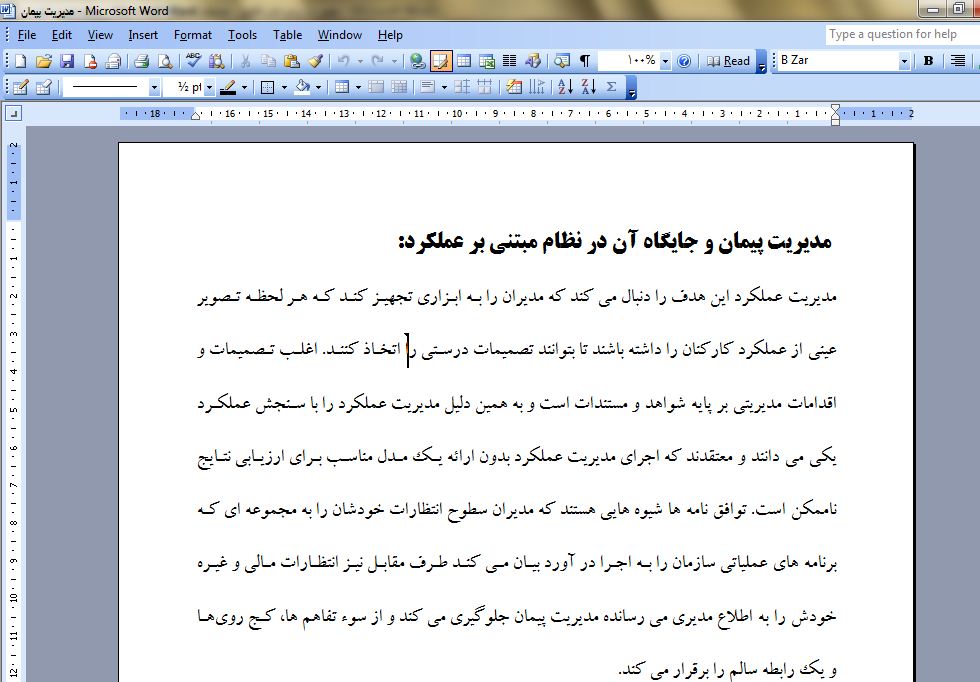Screen dimensions: 980x682
Task: Open the Format menu
Action: (192, 35)
